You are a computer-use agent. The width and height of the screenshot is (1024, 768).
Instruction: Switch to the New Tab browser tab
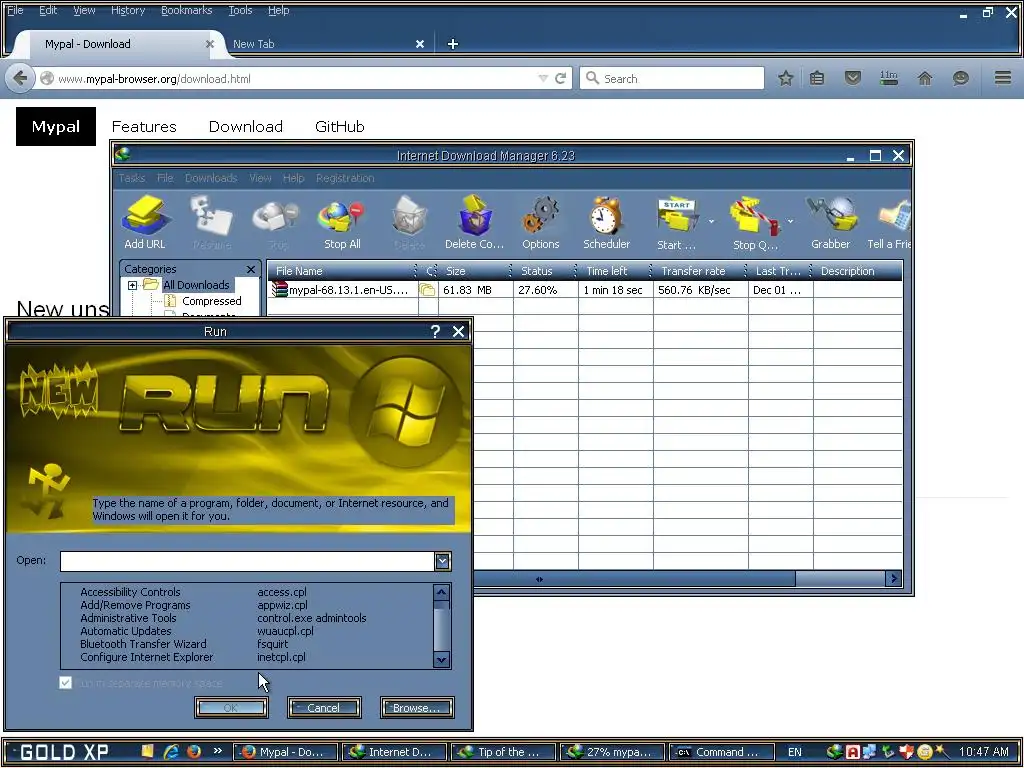327,44
